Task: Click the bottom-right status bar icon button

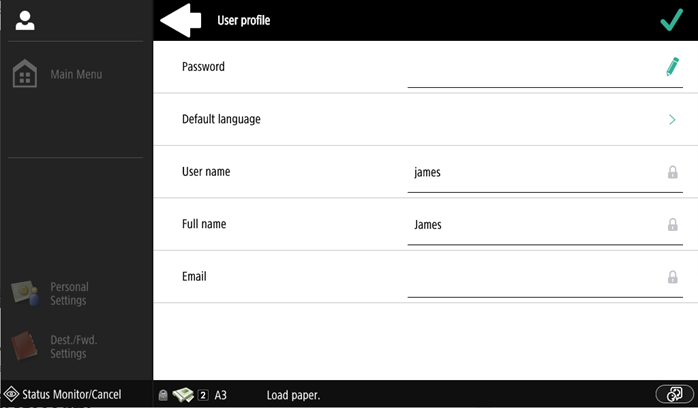Action: coord(674,395)
